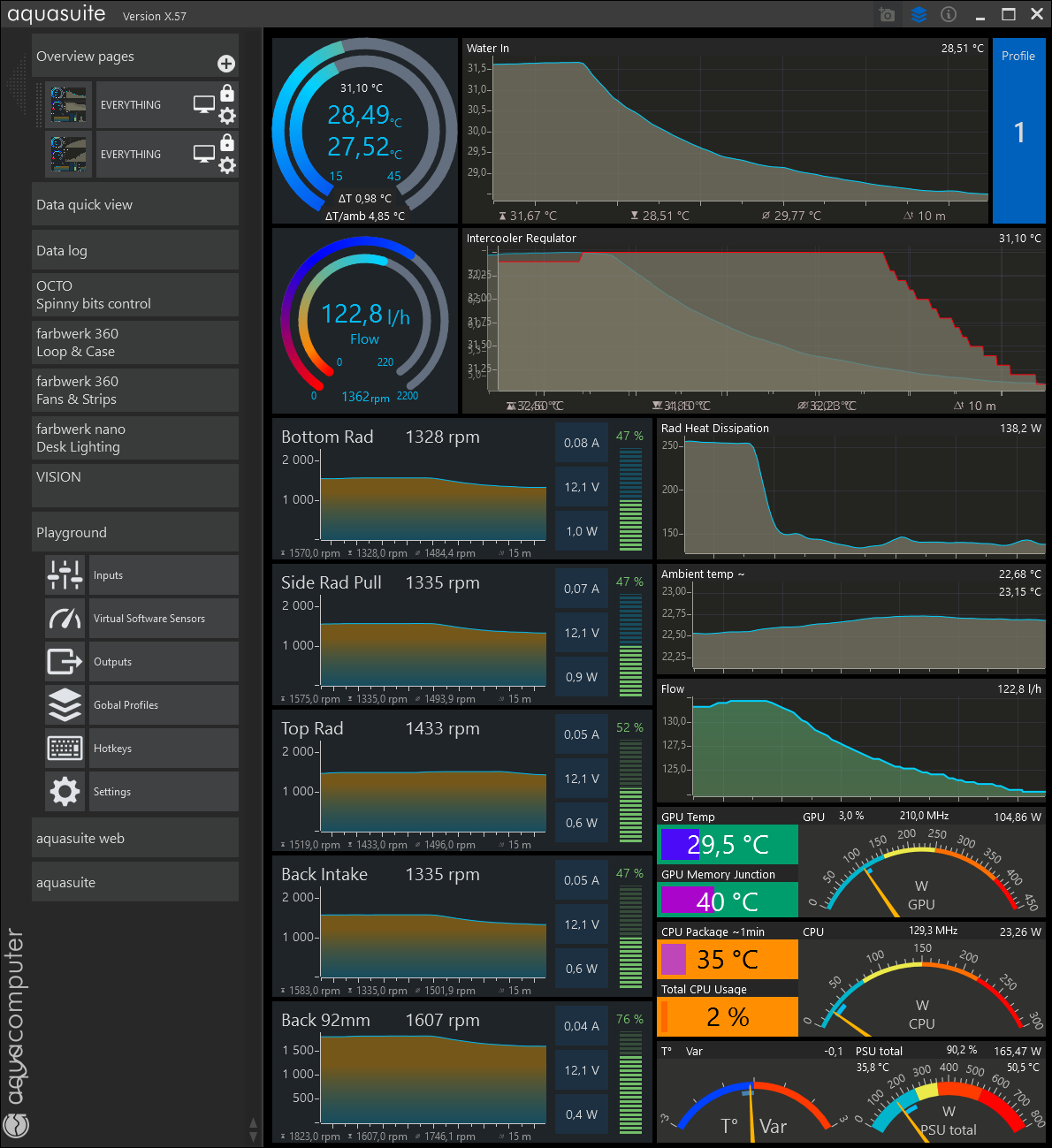Open Virtual Software Sensors entry
Viewport: 1052px width, 1148px height.
[x=164, y=619]
